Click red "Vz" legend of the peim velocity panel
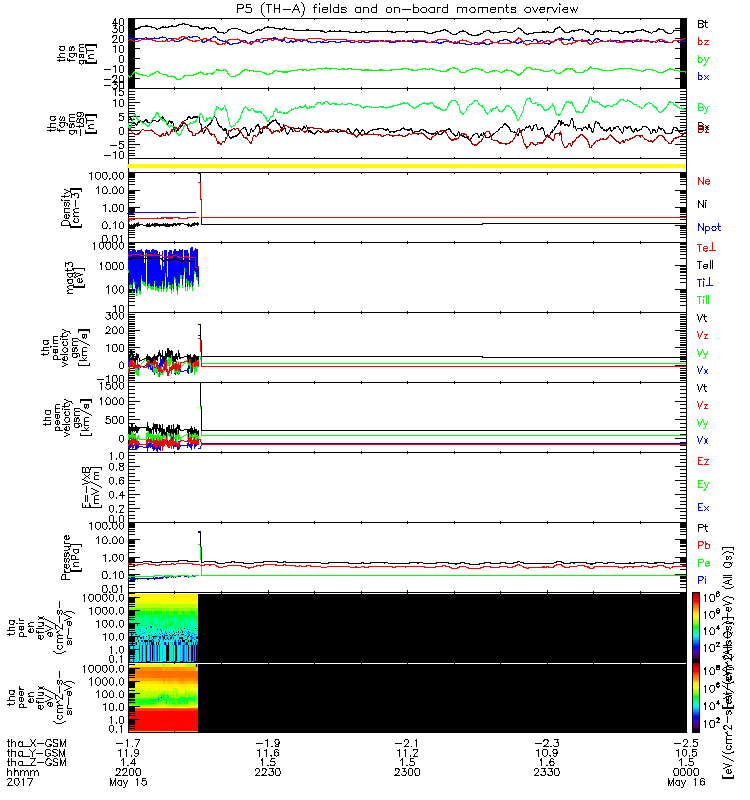Screen dimensions: 750x800 point(703,335)
